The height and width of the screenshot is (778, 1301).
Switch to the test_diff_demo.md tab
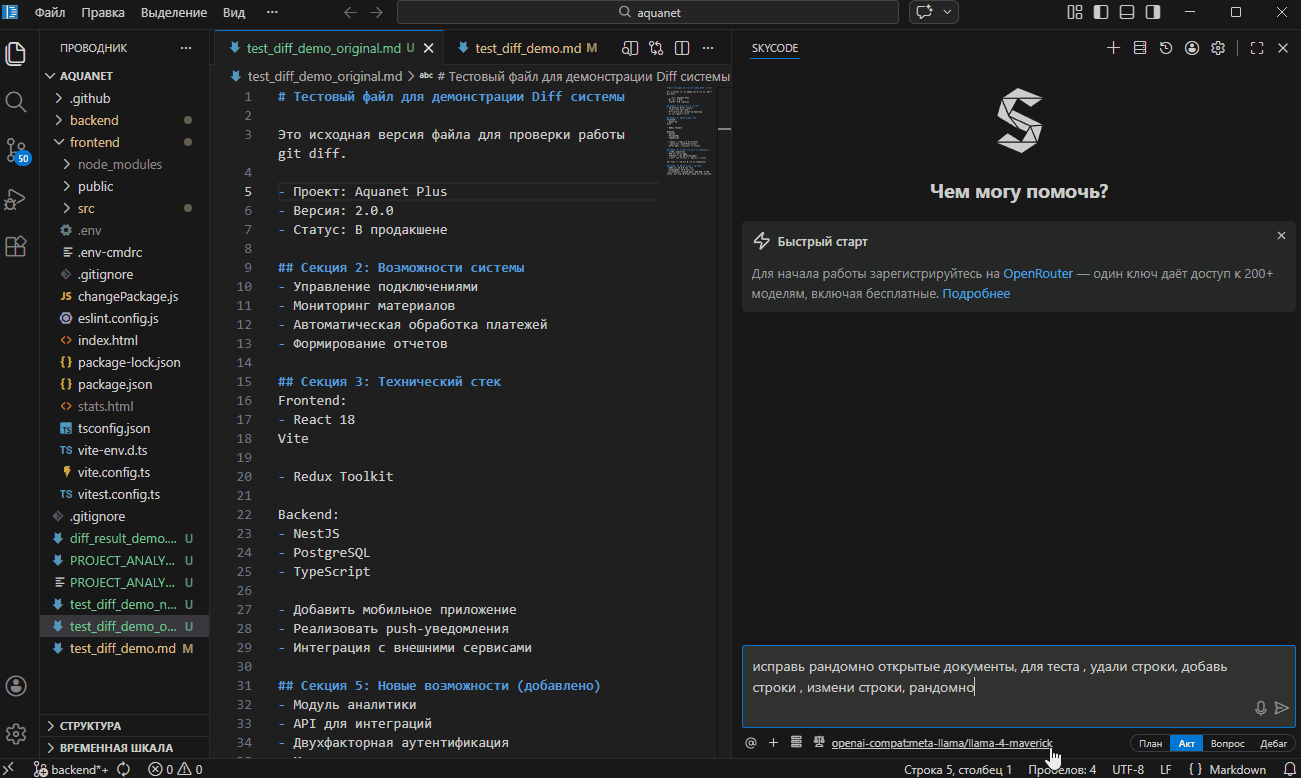[x=530, y=47]
